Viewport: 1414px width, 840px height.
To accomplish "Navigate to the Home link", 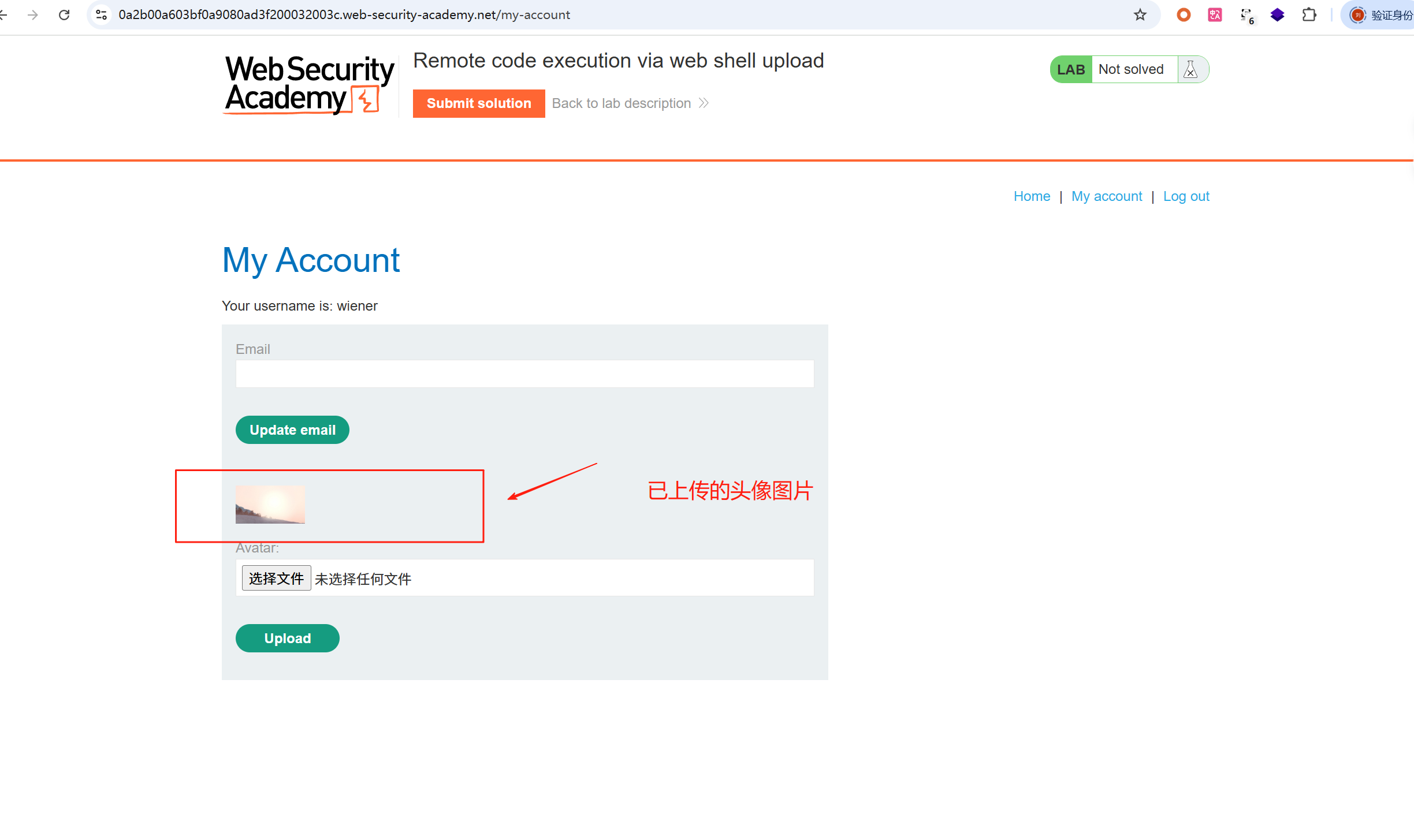I will tap(1032, 196).
